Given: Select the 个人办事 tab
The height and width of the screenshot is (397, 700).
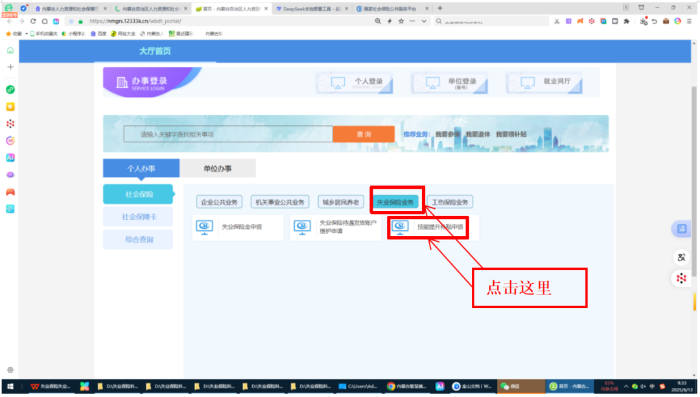Looking at the screenshot, I should tap(141, 168).
